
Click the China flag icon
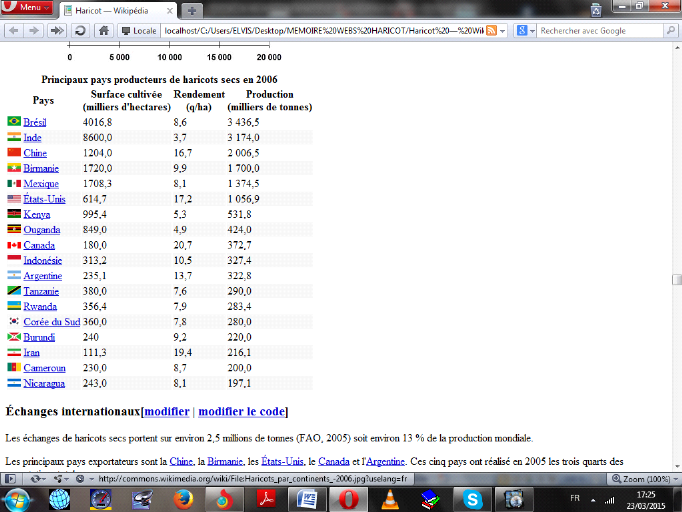[x=14, y=152]
